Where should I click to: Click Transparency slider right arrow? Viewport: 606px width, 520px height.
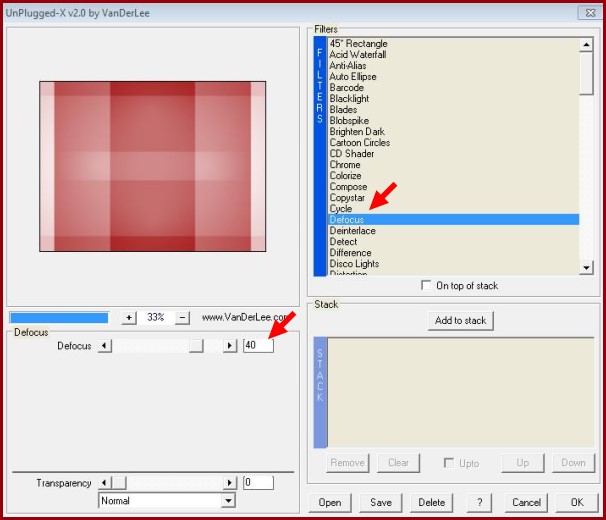pyautogui.click(x=230, y=483)
